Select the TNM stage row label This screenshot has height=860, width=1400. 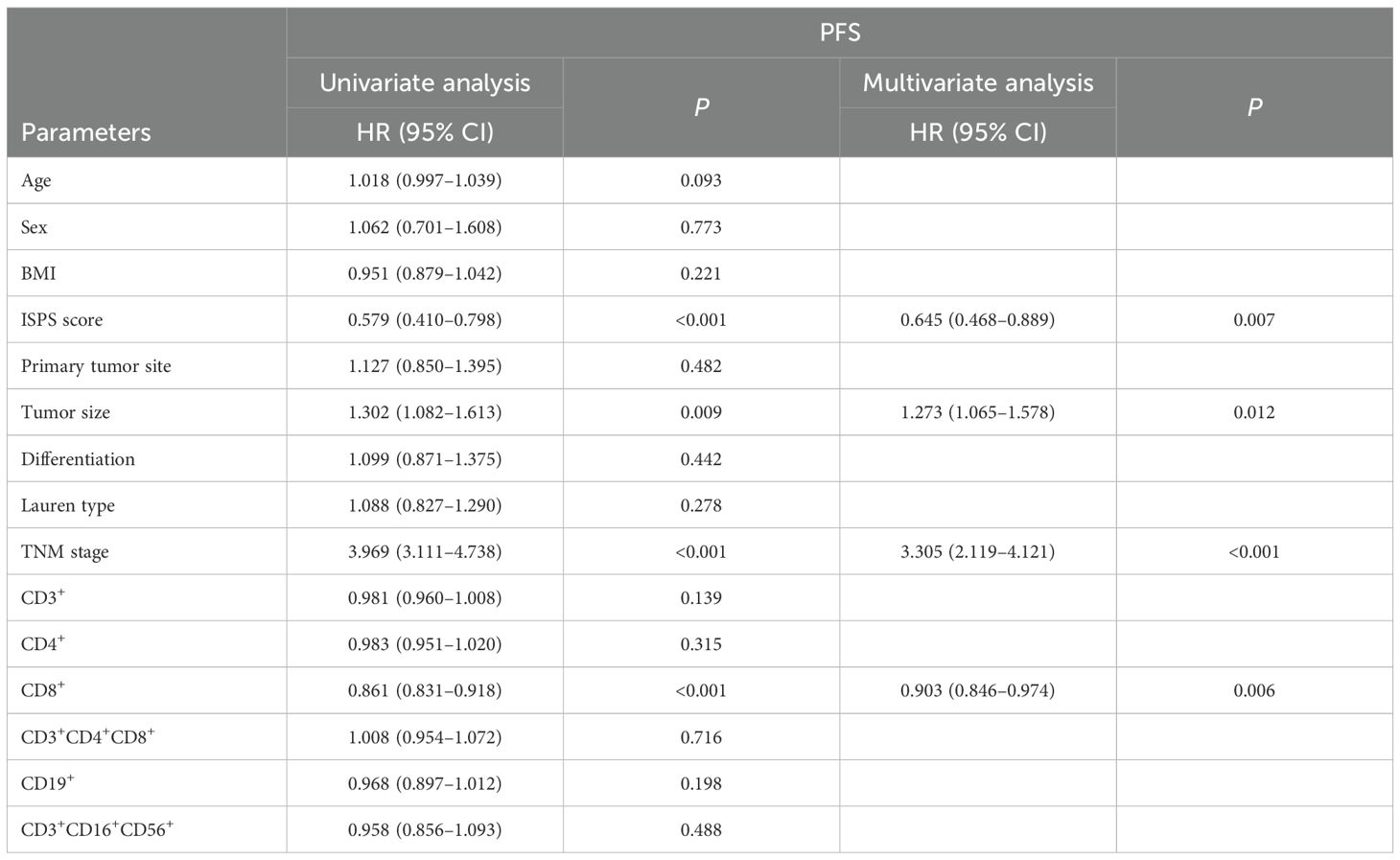click(x=64, y=552)
